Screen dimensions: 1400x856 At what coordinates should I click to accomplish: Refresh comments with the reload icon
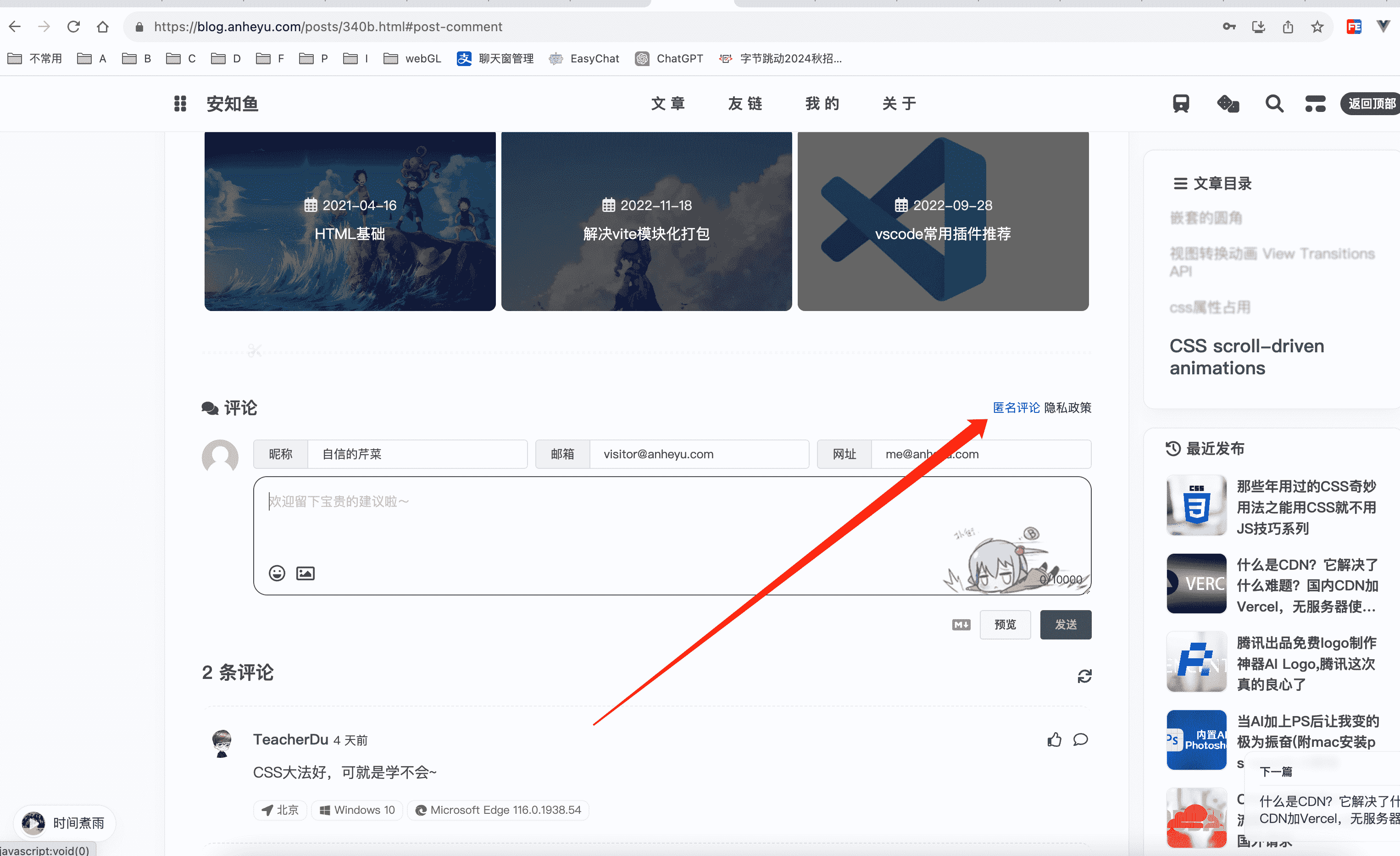point(1084,676)
